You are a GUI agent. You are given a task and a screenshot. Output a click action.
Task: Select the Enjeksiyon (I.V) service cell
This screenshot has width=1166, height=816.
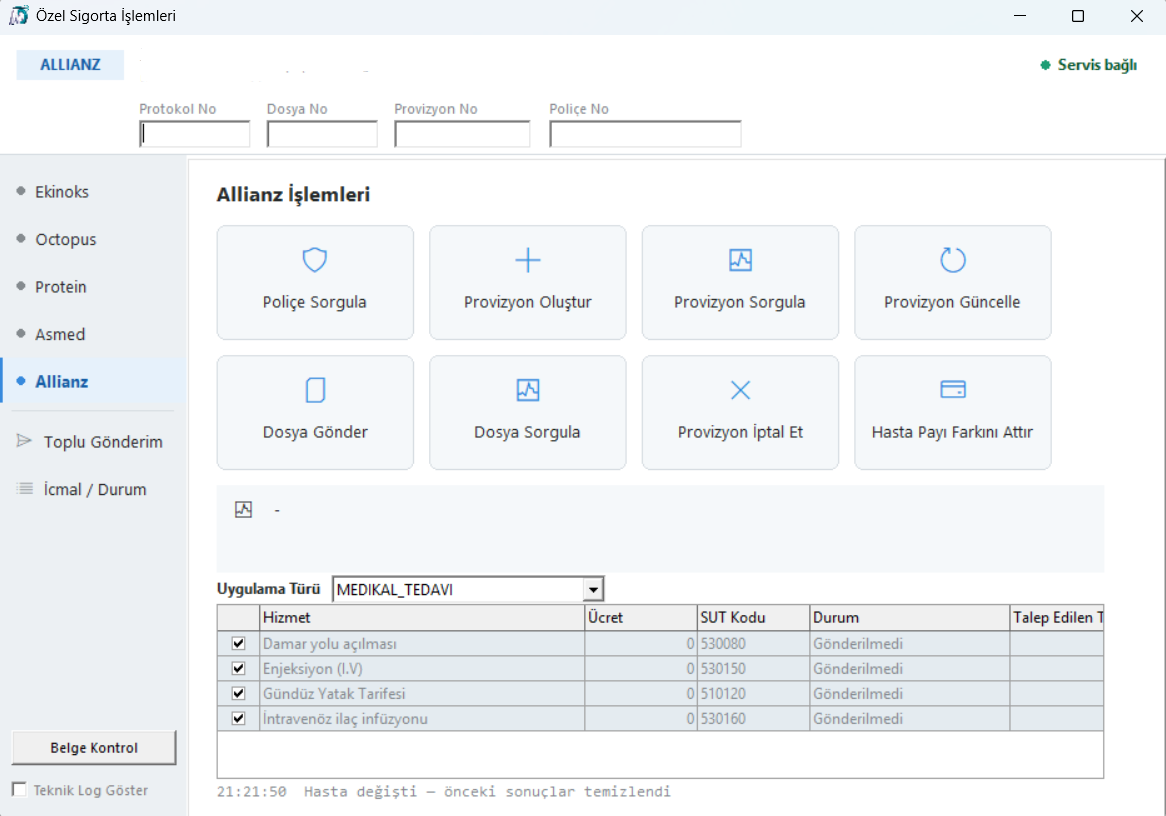point(422,669)
